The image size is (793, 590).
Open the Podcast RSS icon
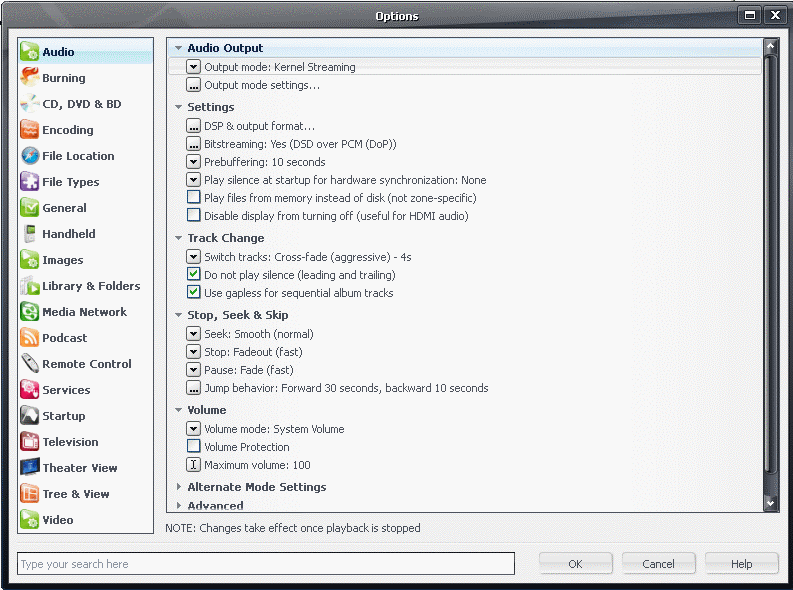(29, 338)
